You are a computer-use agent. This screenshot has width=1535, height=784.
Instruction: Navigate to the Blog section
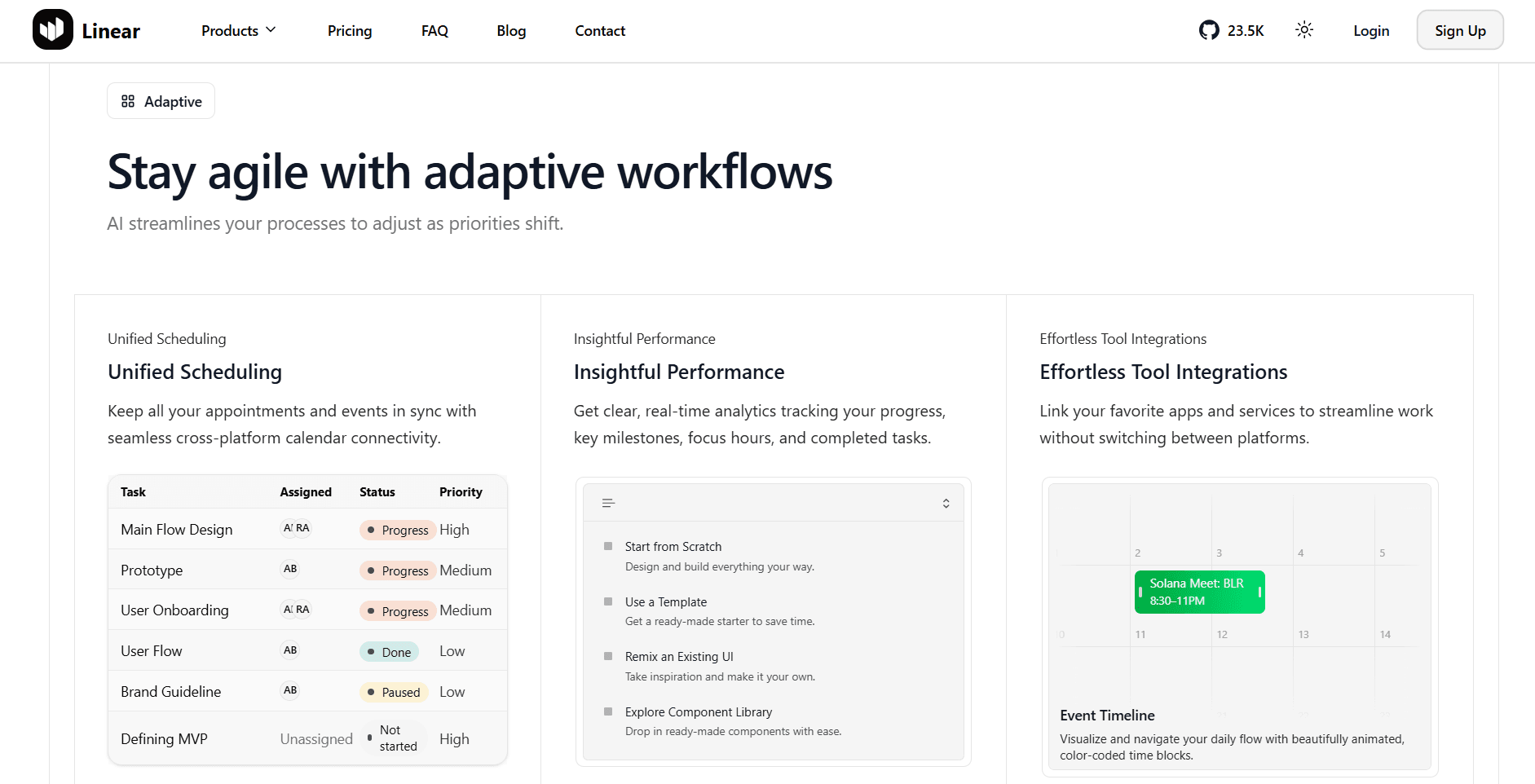pyautogui.click(x=510, y=30)
